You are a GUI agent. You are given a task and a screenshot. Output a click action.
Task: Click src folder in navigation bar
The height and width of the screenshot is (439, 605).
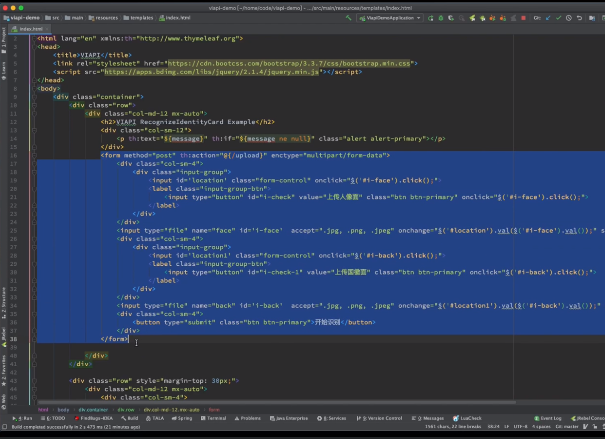point(52,18)
